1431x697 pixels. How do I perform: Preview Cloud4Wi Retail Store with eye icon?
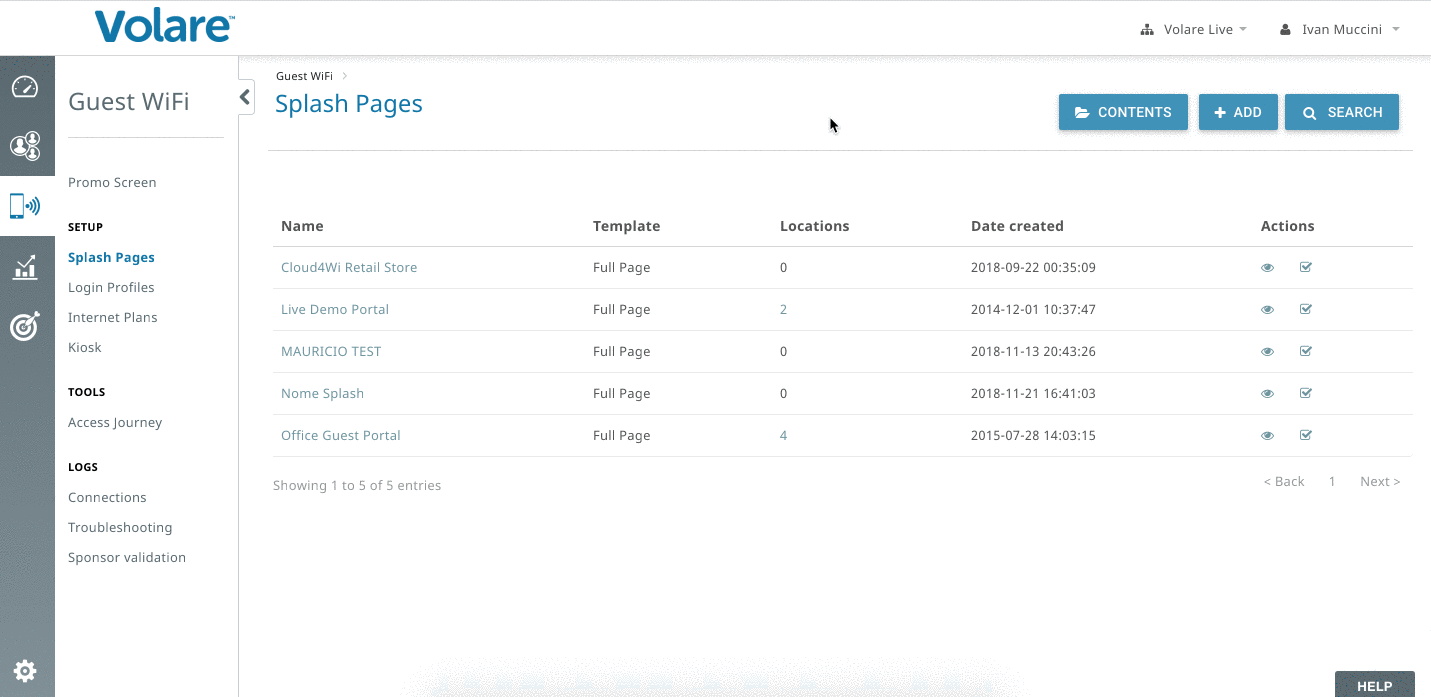(1267, 268)
